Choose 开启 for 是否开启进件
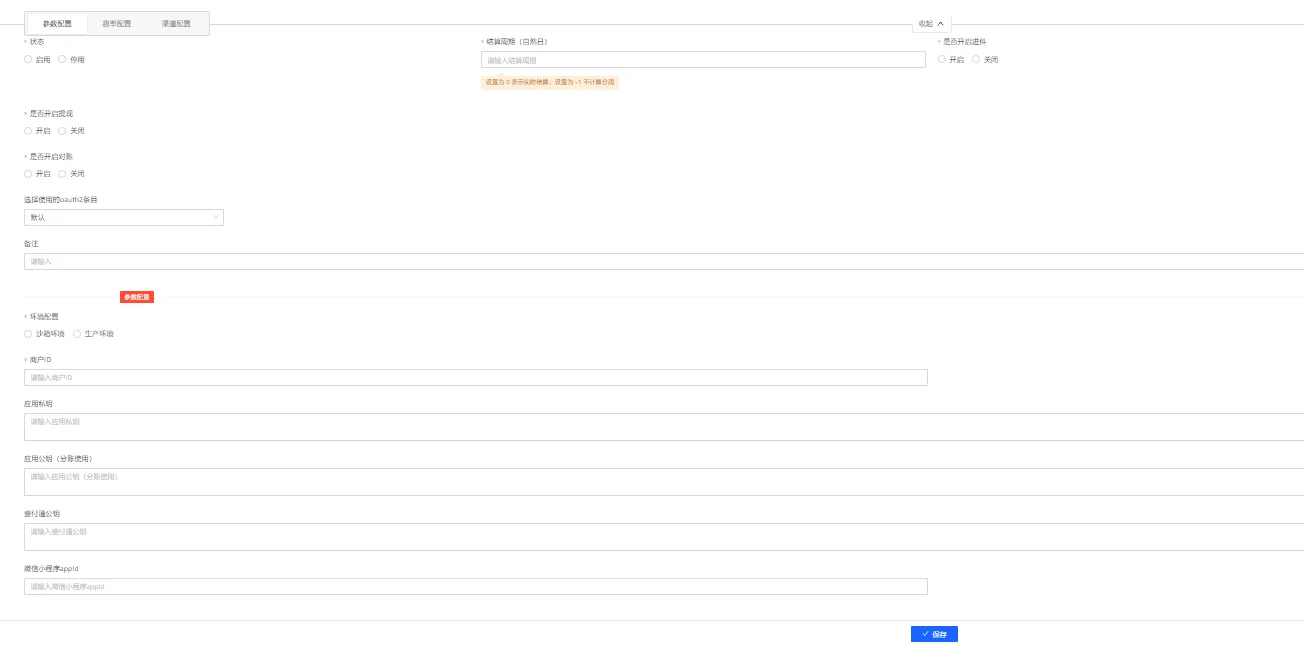The height and width of the screenshot is (647, 1304). click(x=942, y=60)
